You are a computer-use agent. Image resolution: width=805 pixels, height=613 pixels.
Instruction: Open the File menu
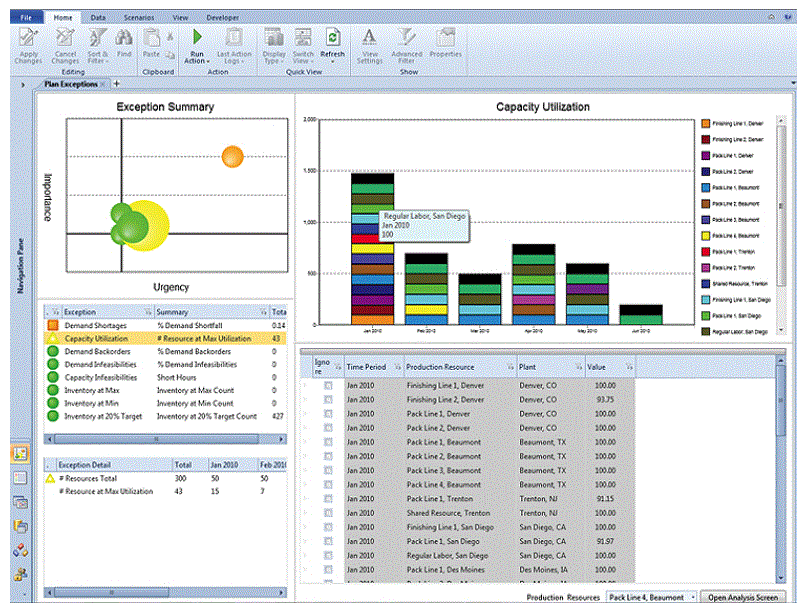(26, 17)
